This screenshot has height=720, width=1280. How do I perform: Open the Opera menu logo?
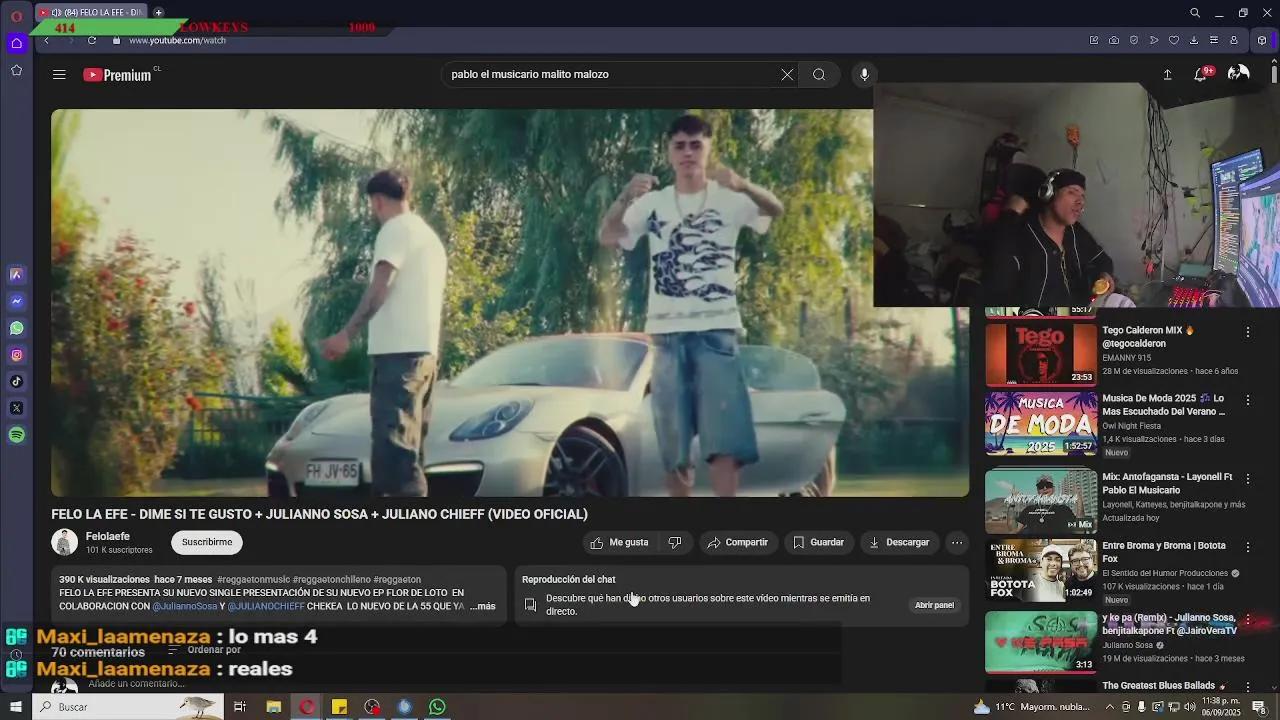(x=16, y=16)
